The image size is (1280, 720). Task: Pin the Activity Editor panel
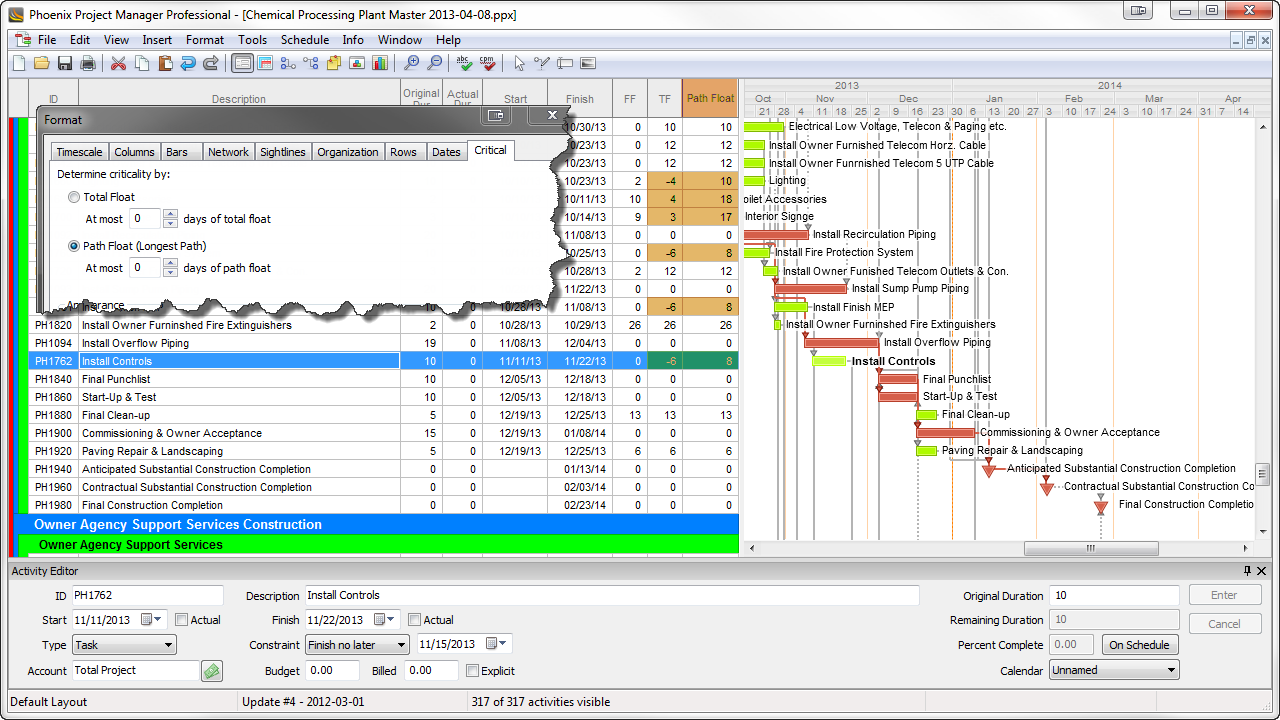click(x=1247, y=570)
